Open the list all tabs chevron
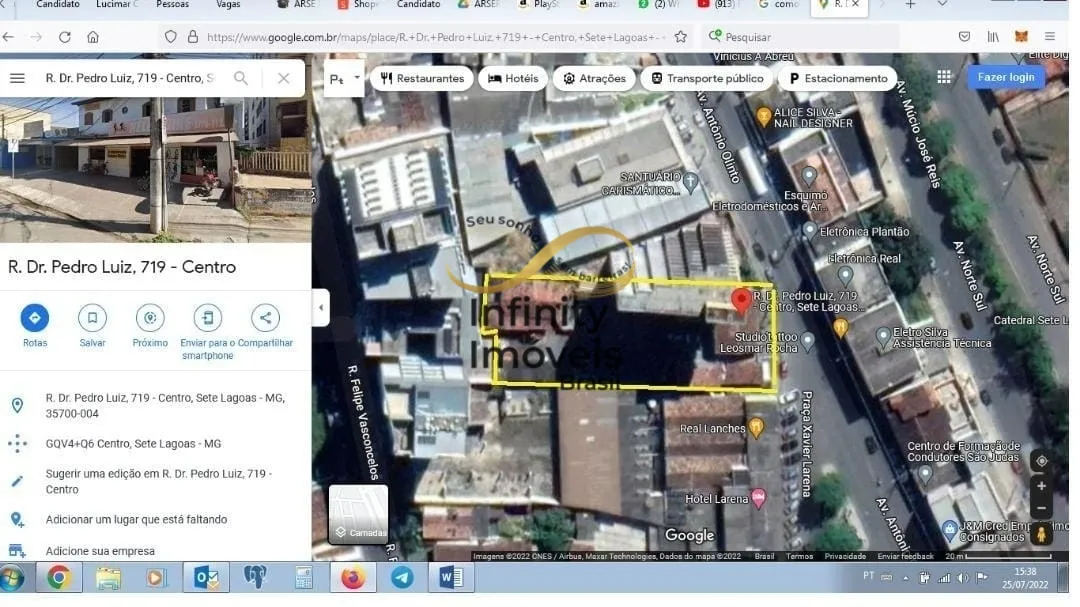The height and width of the screenshot is (607, 1080). (942, 5)
